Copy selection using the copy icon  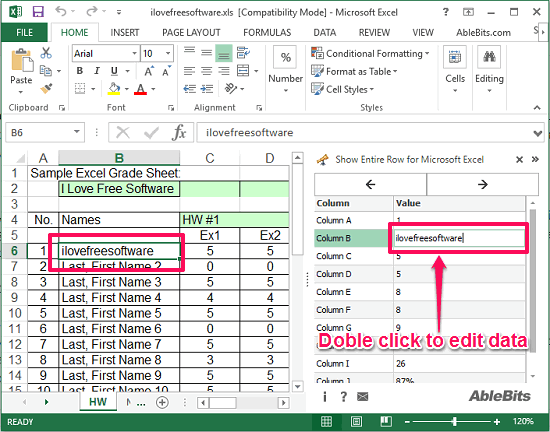[x=46, y=71]
